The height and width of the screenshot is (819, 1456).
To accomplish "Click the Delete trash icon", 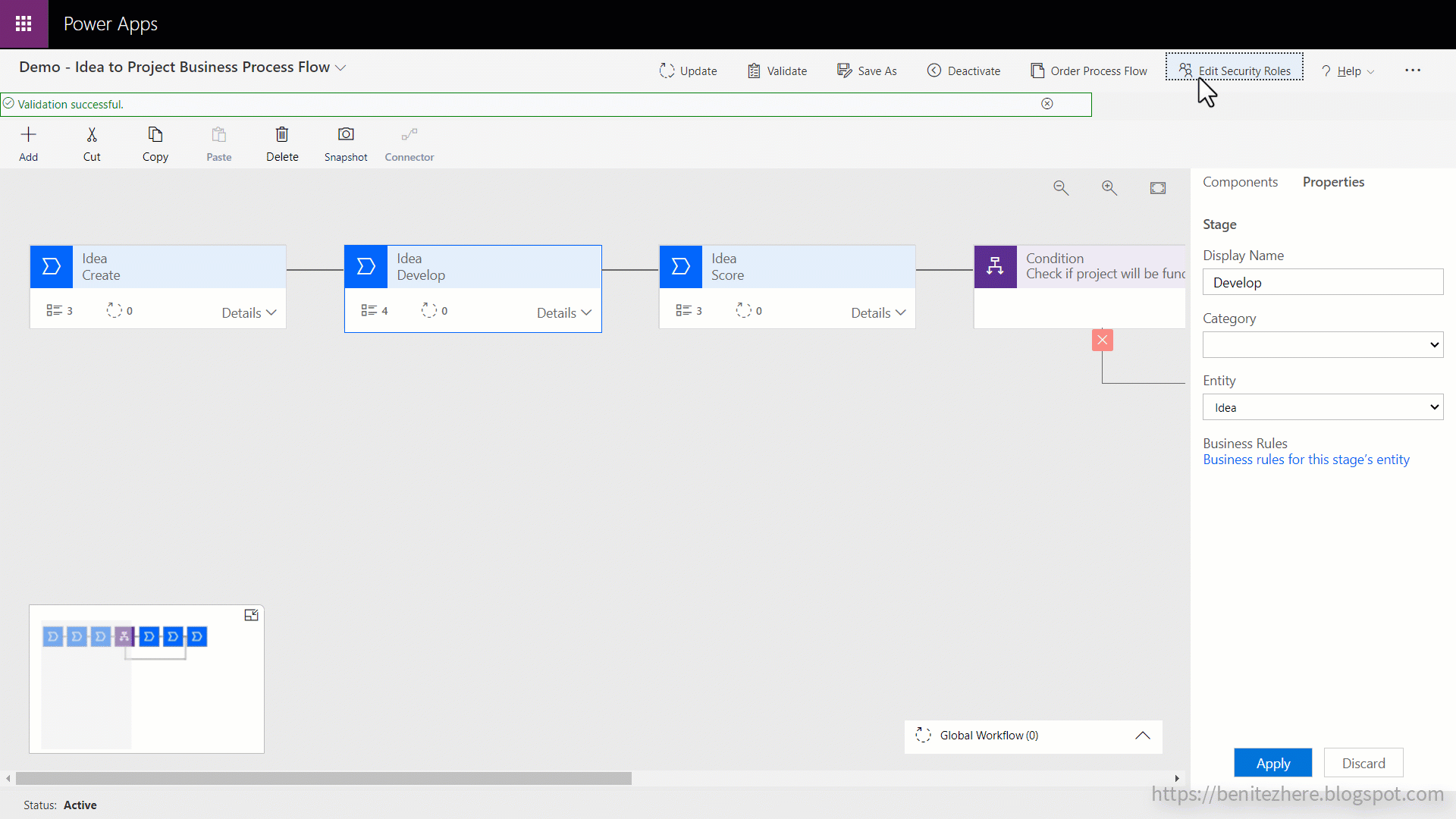I will 282,135.
